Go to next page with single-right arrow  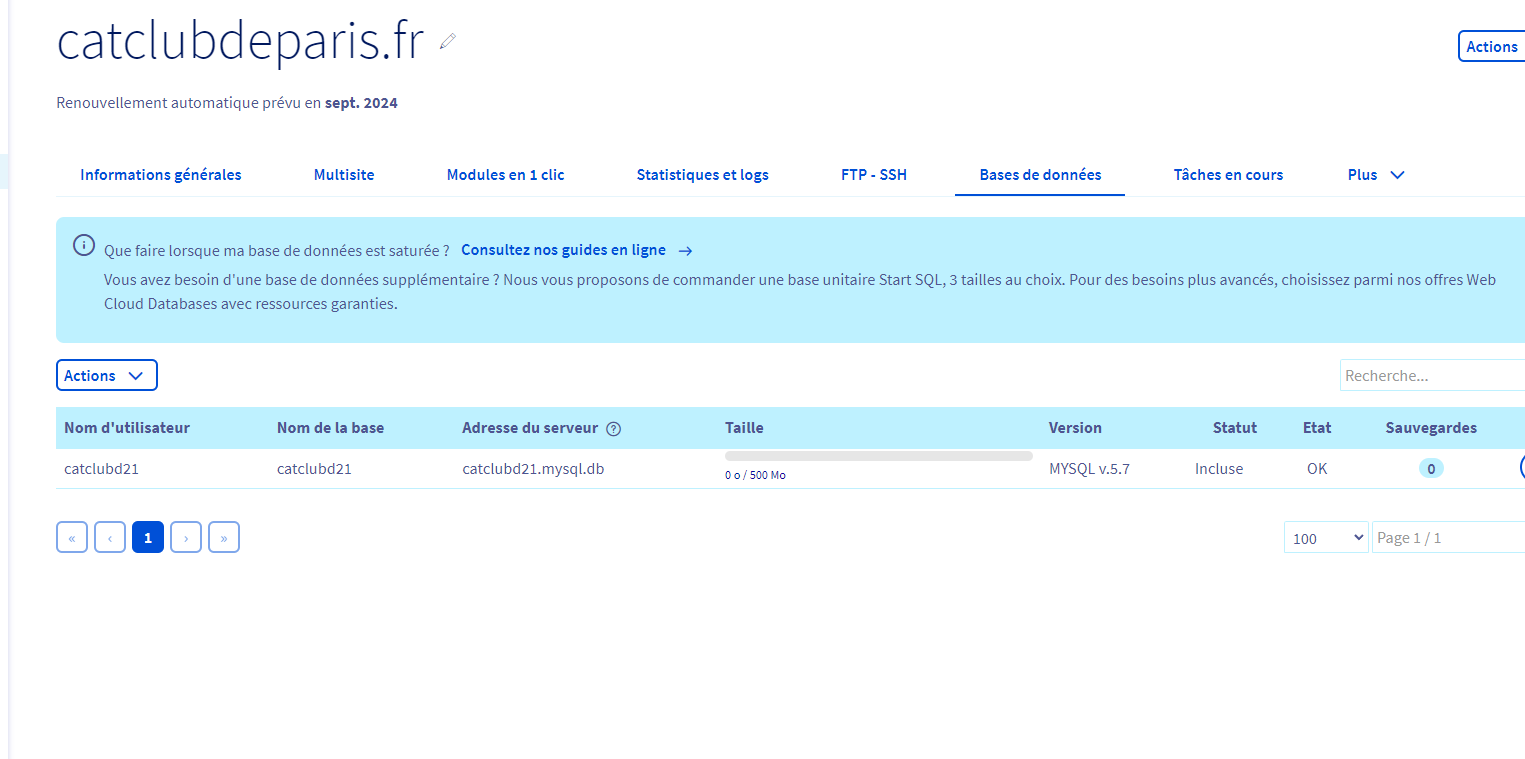186,538
